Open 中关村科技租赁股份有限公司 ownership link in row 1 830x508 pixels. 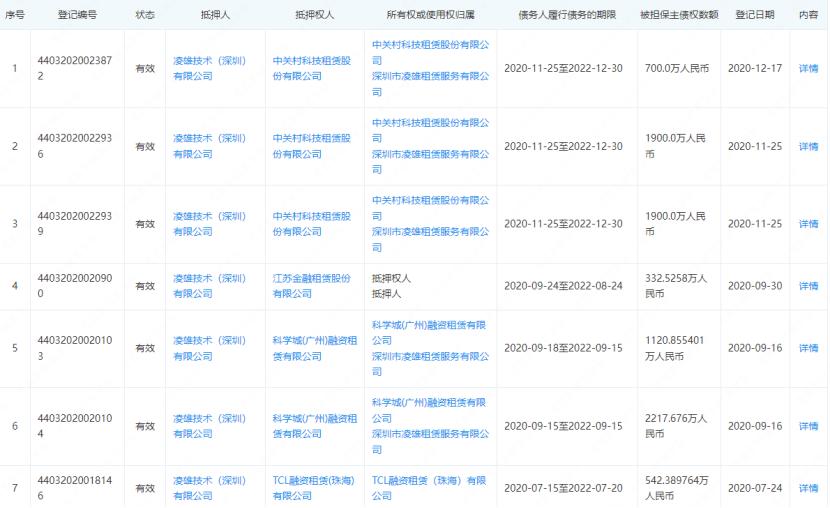click(x=430, y=52)
